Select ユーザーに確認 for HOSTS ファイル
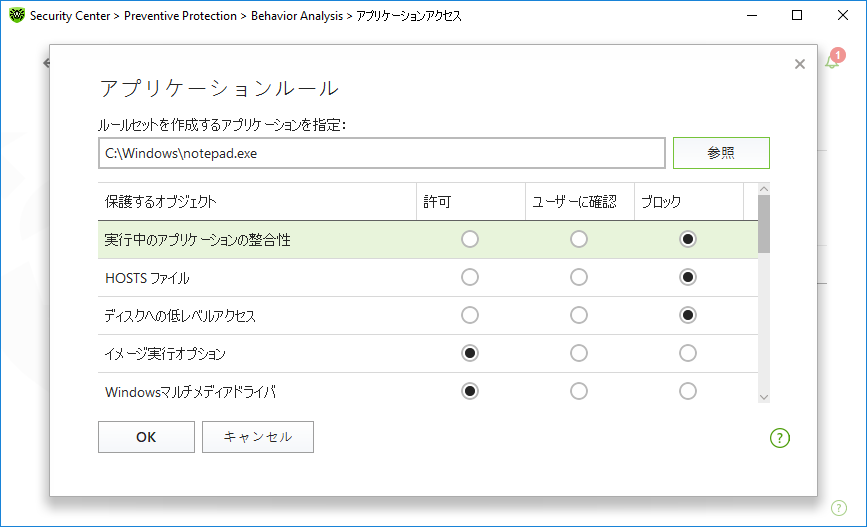This screenshot has width=867, height=527. 579,277
